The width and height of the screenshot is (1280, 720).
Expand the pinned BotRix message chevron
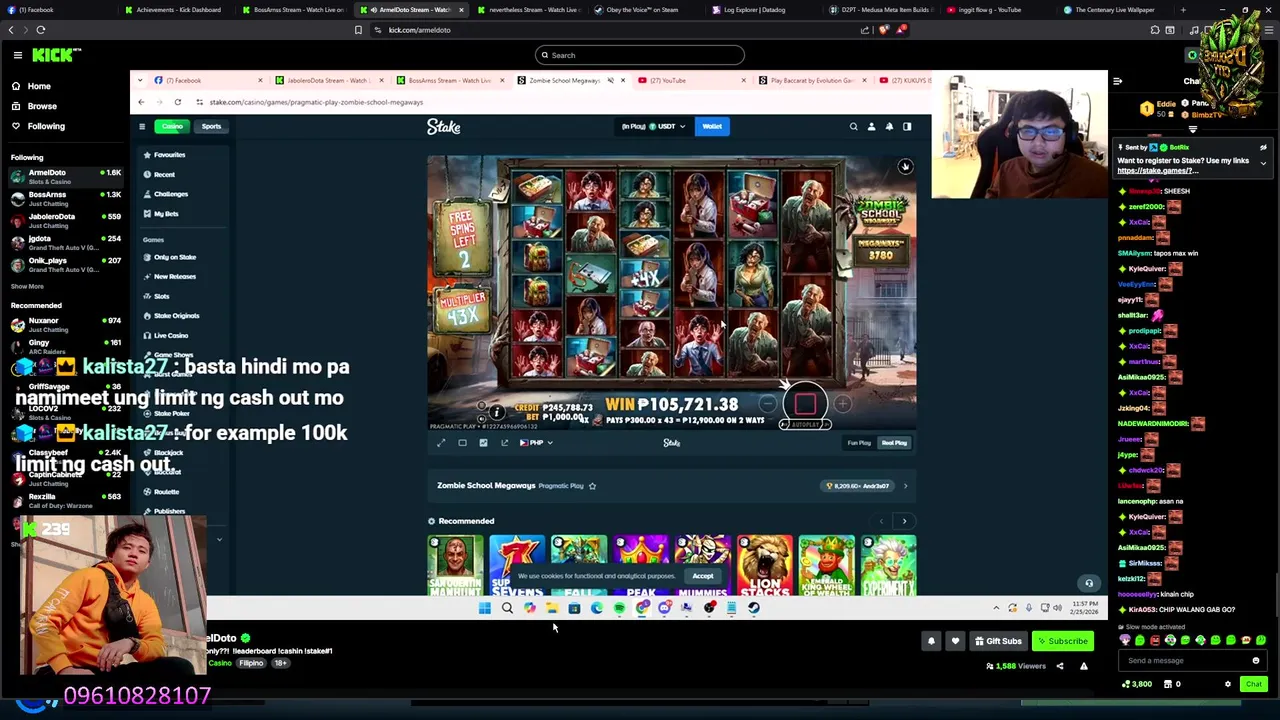[1263, 163]
